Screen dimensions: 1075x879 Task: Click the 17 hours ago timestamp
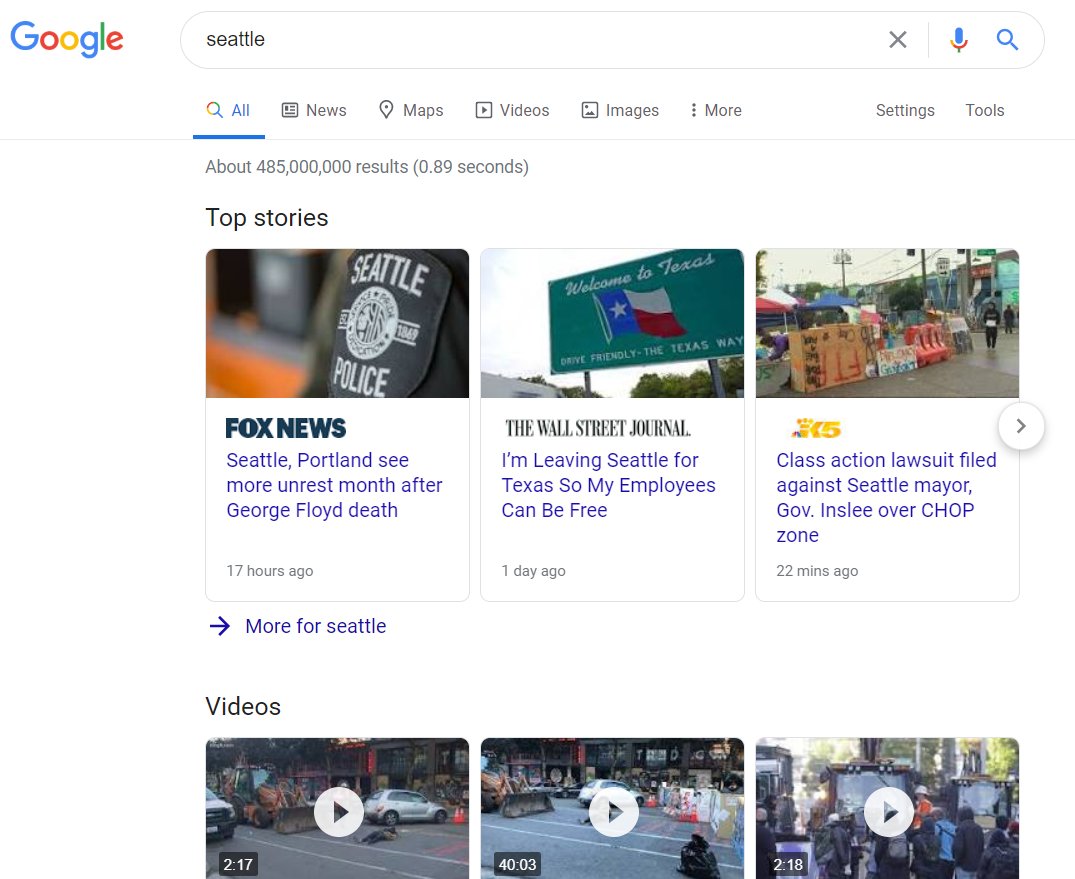click(269, 570)
